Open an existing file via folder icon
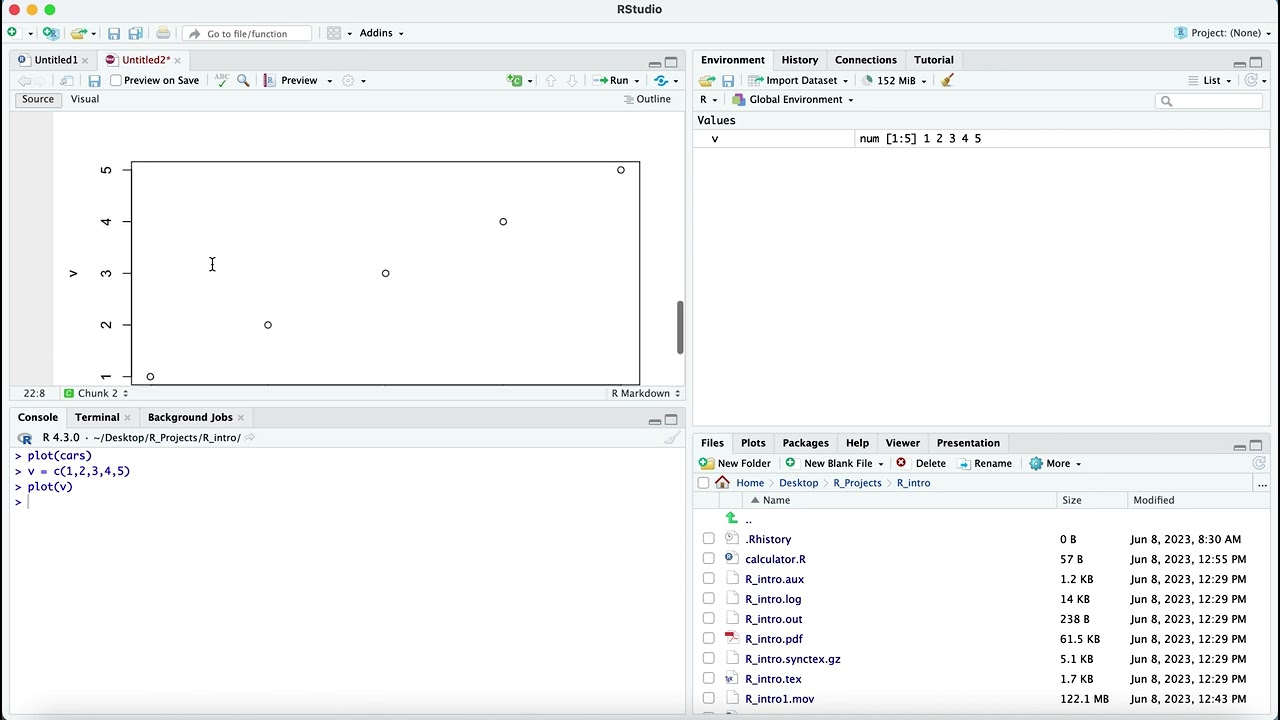The width and height of the screenshot is (1280, 720). click(78, 33)
